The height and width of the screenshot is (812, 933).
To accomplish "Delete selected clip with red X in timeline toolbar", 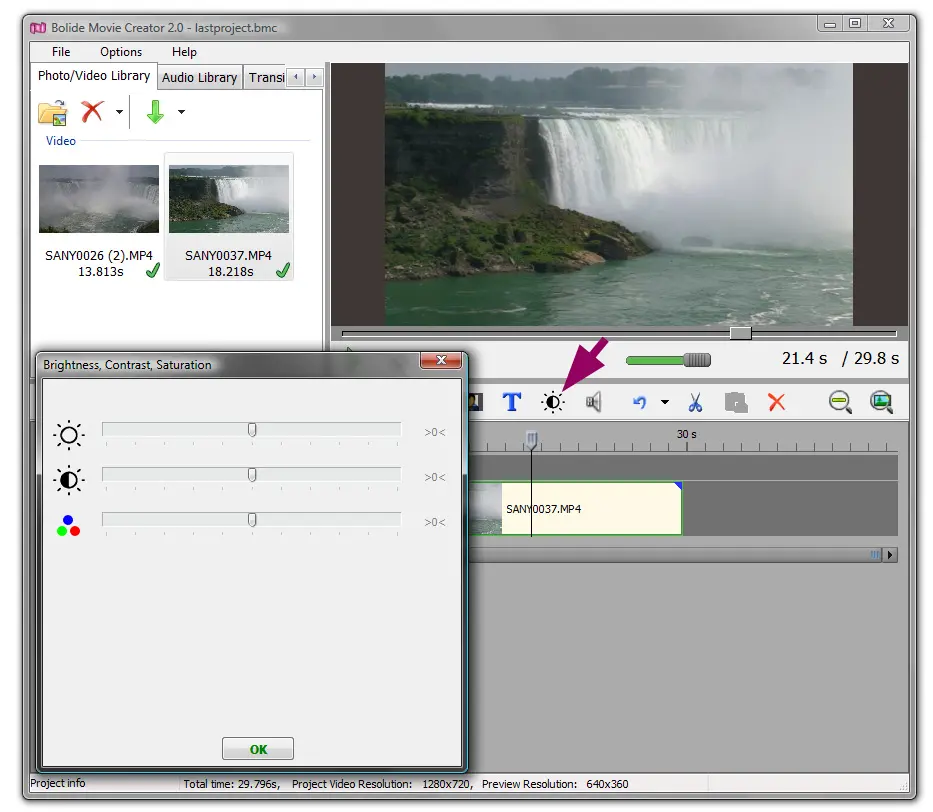I will tap(776, 402).
